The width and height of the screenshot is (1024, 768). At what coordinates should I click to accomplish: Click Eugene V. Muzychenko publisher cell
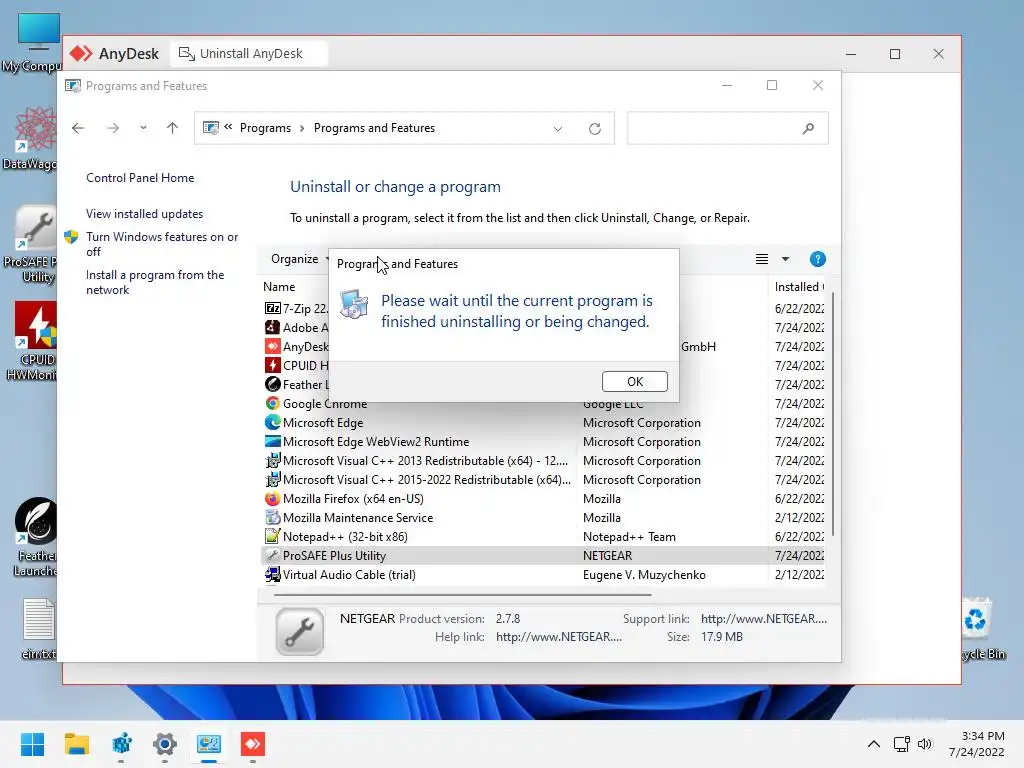pos(644,575)
